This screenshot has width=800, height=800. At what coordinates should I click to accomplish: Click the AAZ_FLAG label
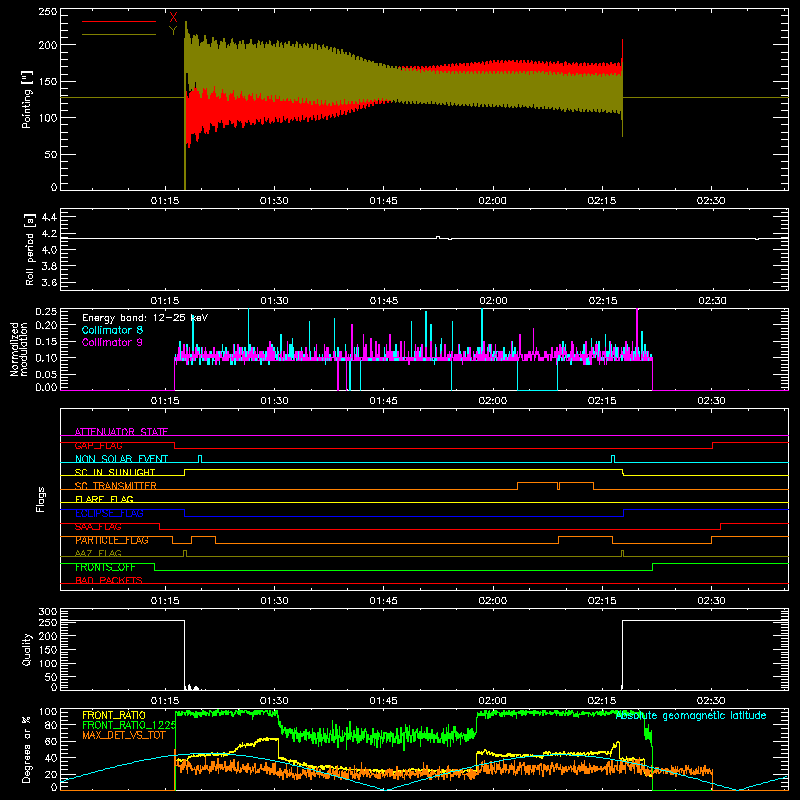(x=98, y=553)
